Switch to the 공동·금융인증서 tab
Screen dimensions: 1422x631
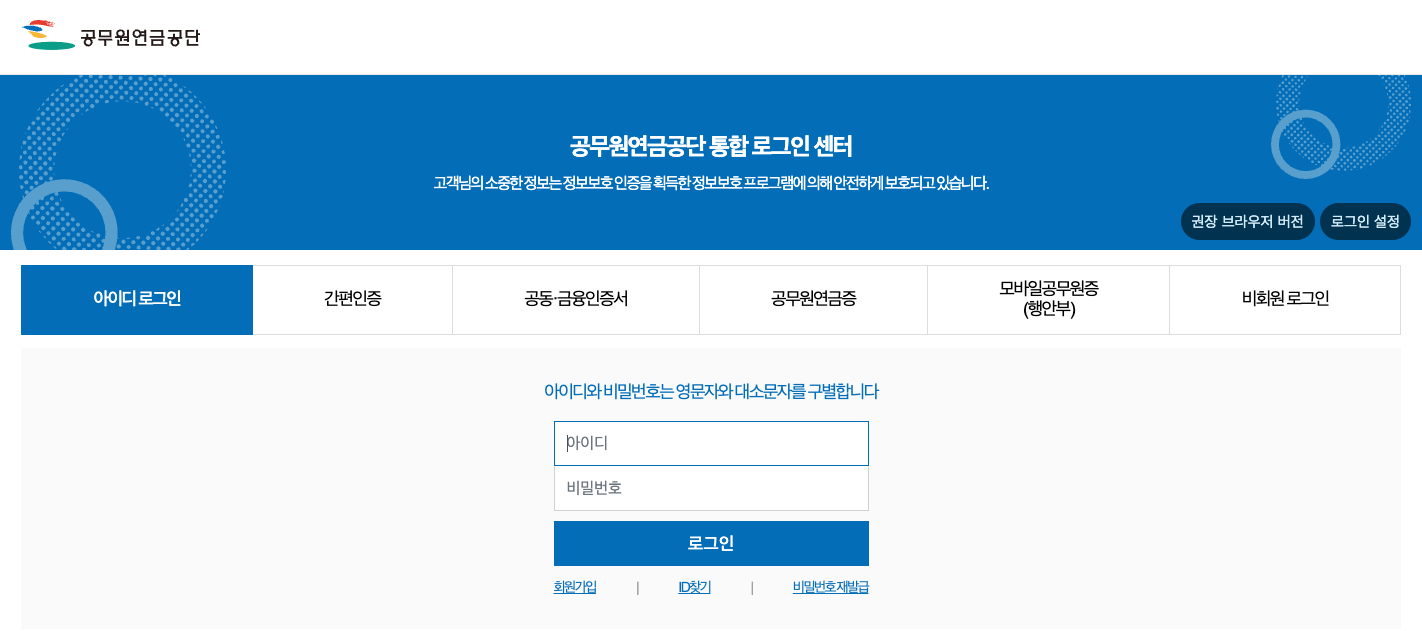tap(576, 299)
